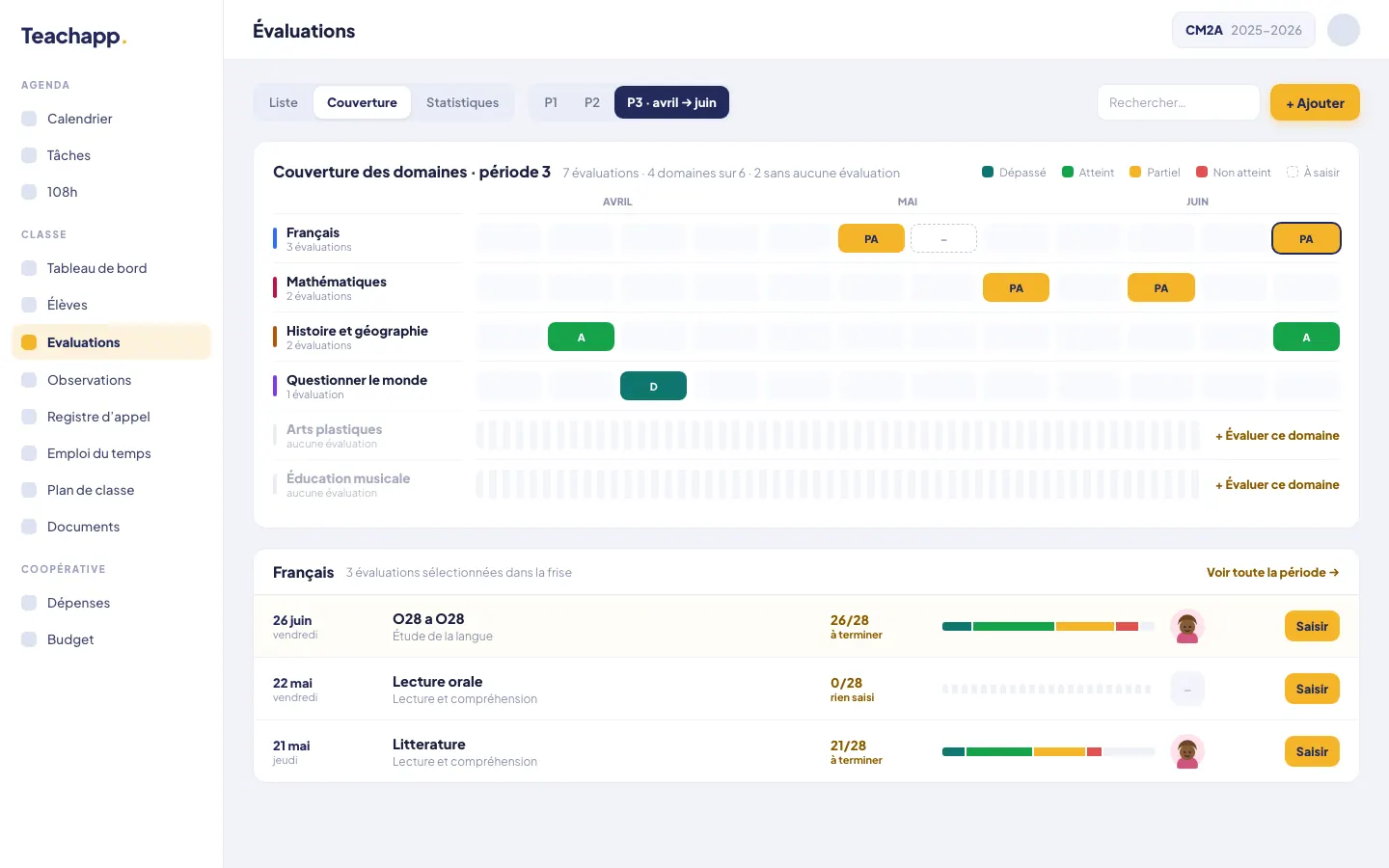Click Évaluer ce domaine for Arts plastiques
The height and width of the screenshot is (868, 1389).
pyautogui.click(x=1277, y=436)
